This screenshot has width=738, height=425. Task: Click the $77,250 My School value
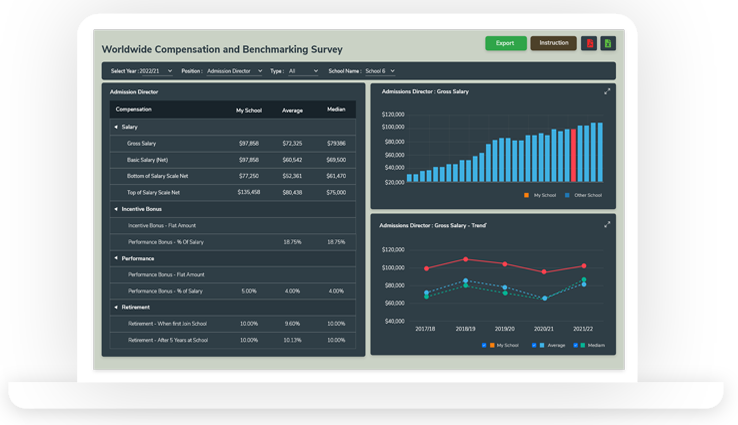(249, 176)
